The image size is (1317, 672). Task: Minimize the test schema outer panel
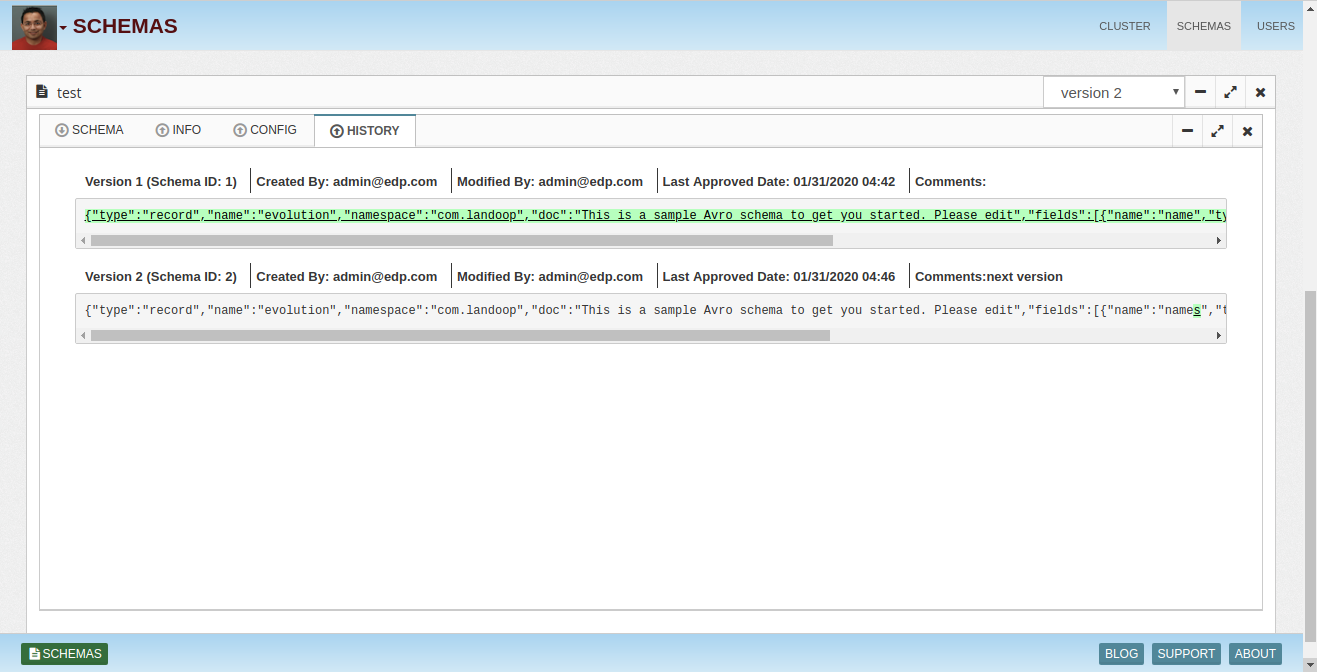1200,93
